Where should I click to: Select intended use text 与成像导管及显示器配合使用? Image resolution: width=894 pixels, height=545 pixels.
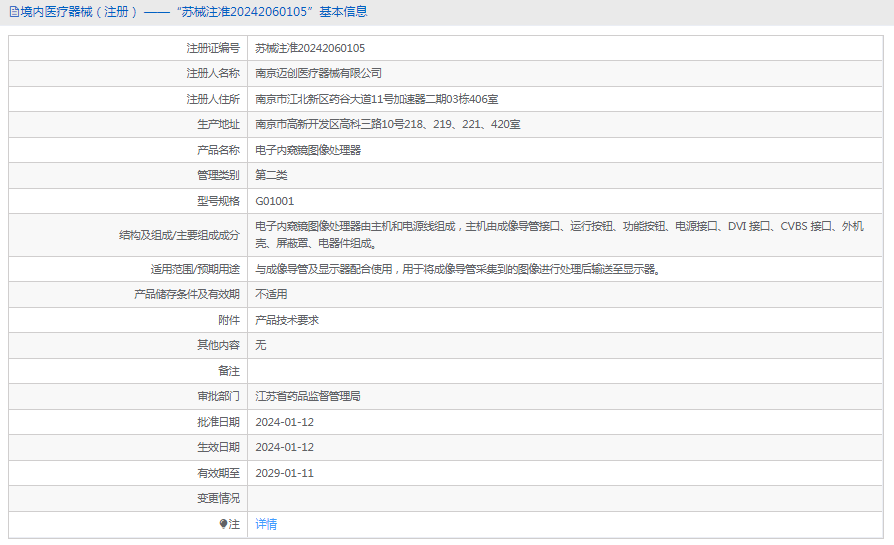coord(458,269)
